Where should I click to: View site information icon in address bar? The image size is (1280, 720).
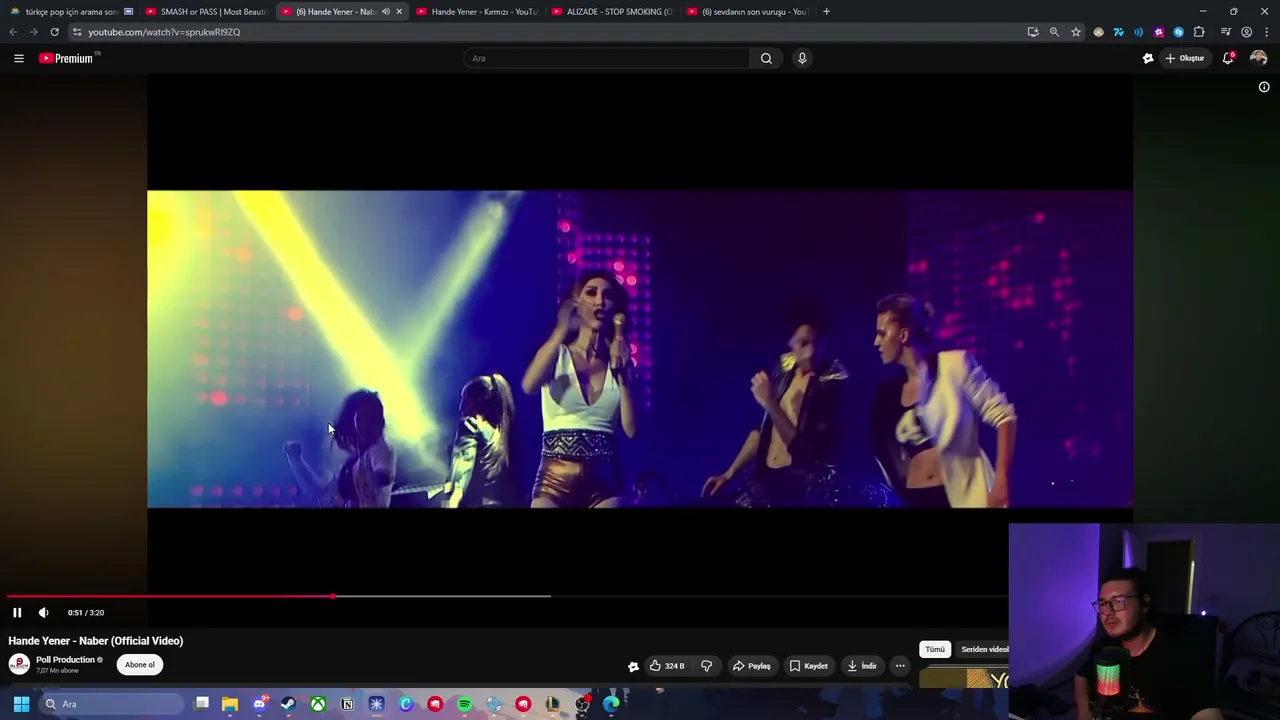click(77, 32)
